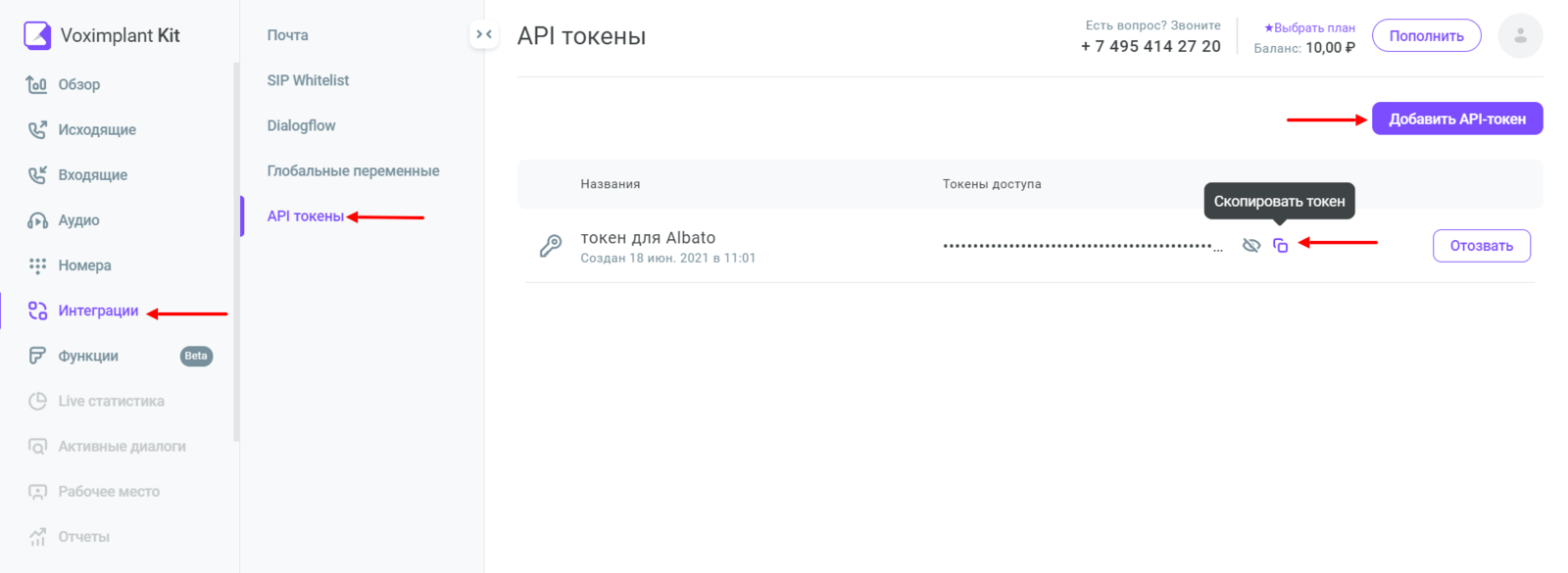The height and width of the screenshot is (573, 1568).
Task: Click the Пополнить balance button
Action: coord(1426,36)
